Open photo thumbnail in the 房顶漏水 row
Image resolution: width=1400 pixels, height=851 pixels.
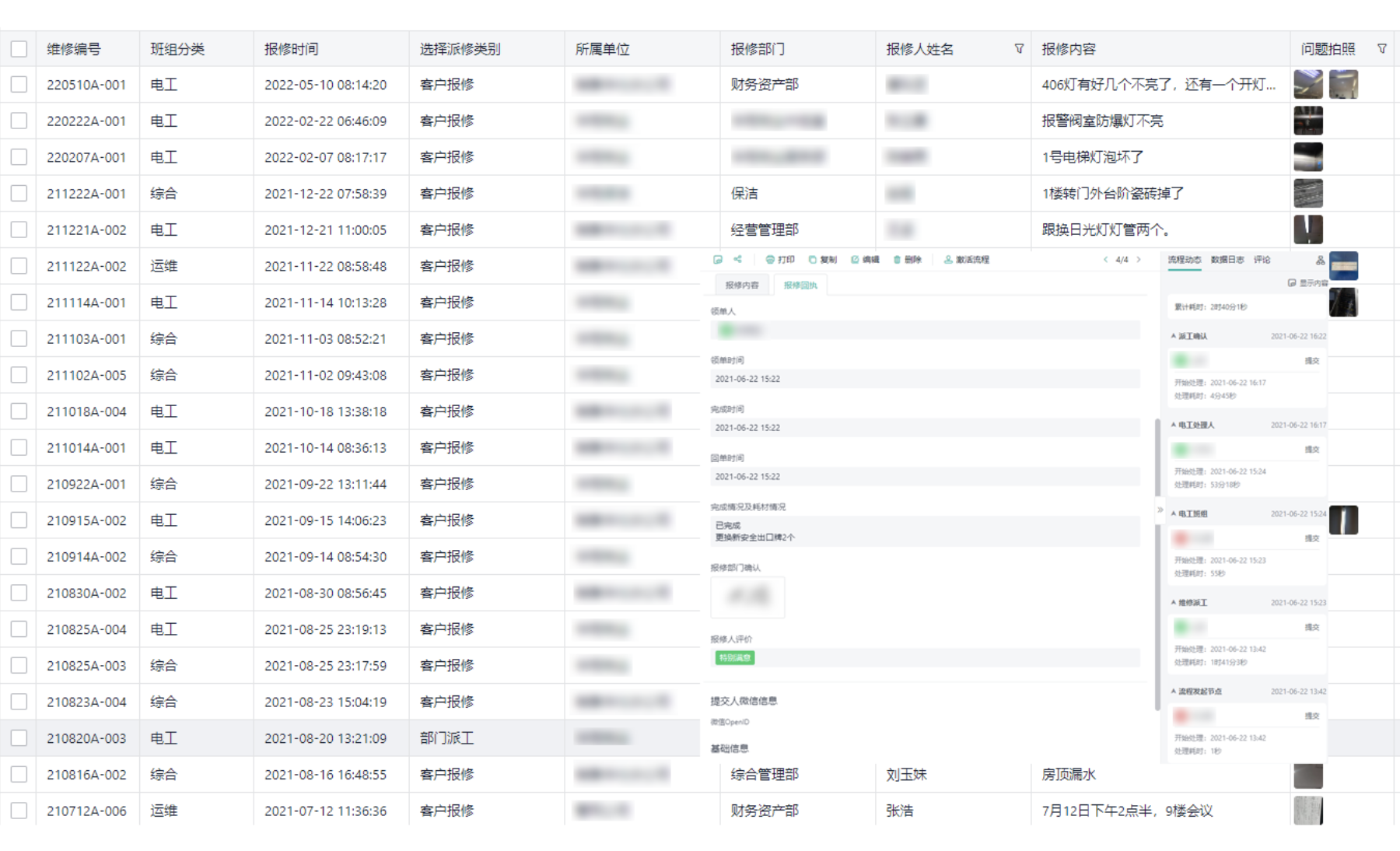[x=1308, y=776]
